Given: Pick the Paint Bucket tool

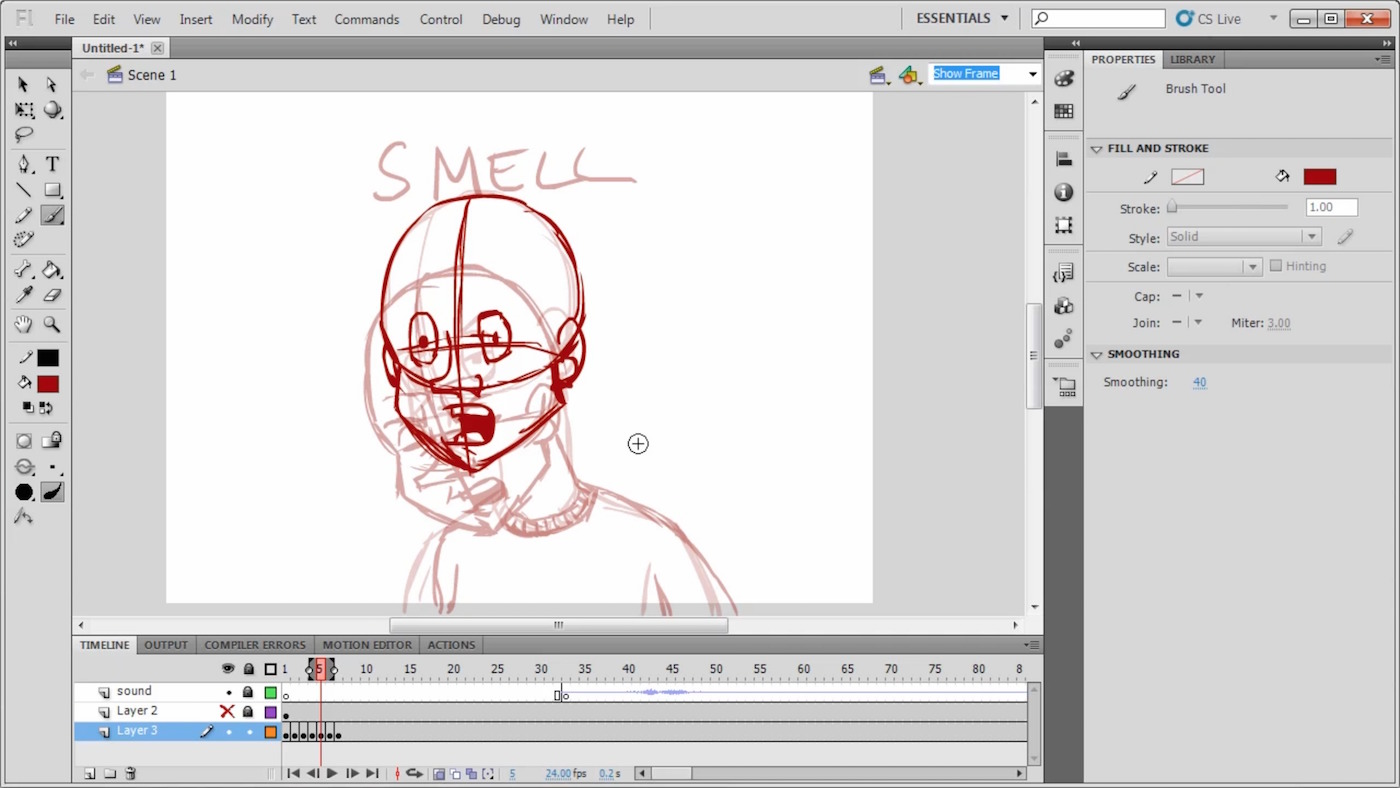Looking at the screenshot, I should pyautogui.click(x=52, y=270).
